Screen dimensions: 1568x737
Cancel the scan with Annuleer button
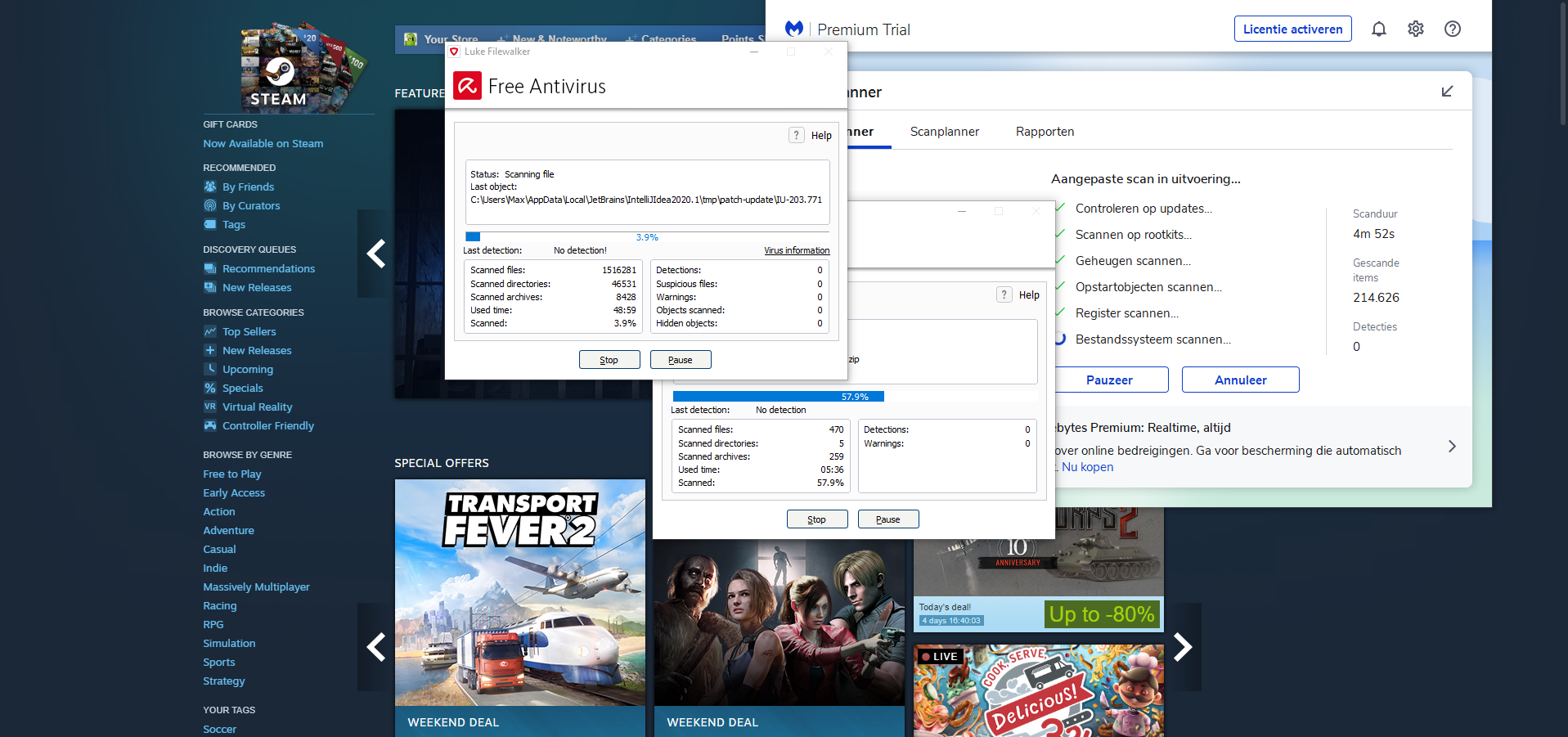1240,380
